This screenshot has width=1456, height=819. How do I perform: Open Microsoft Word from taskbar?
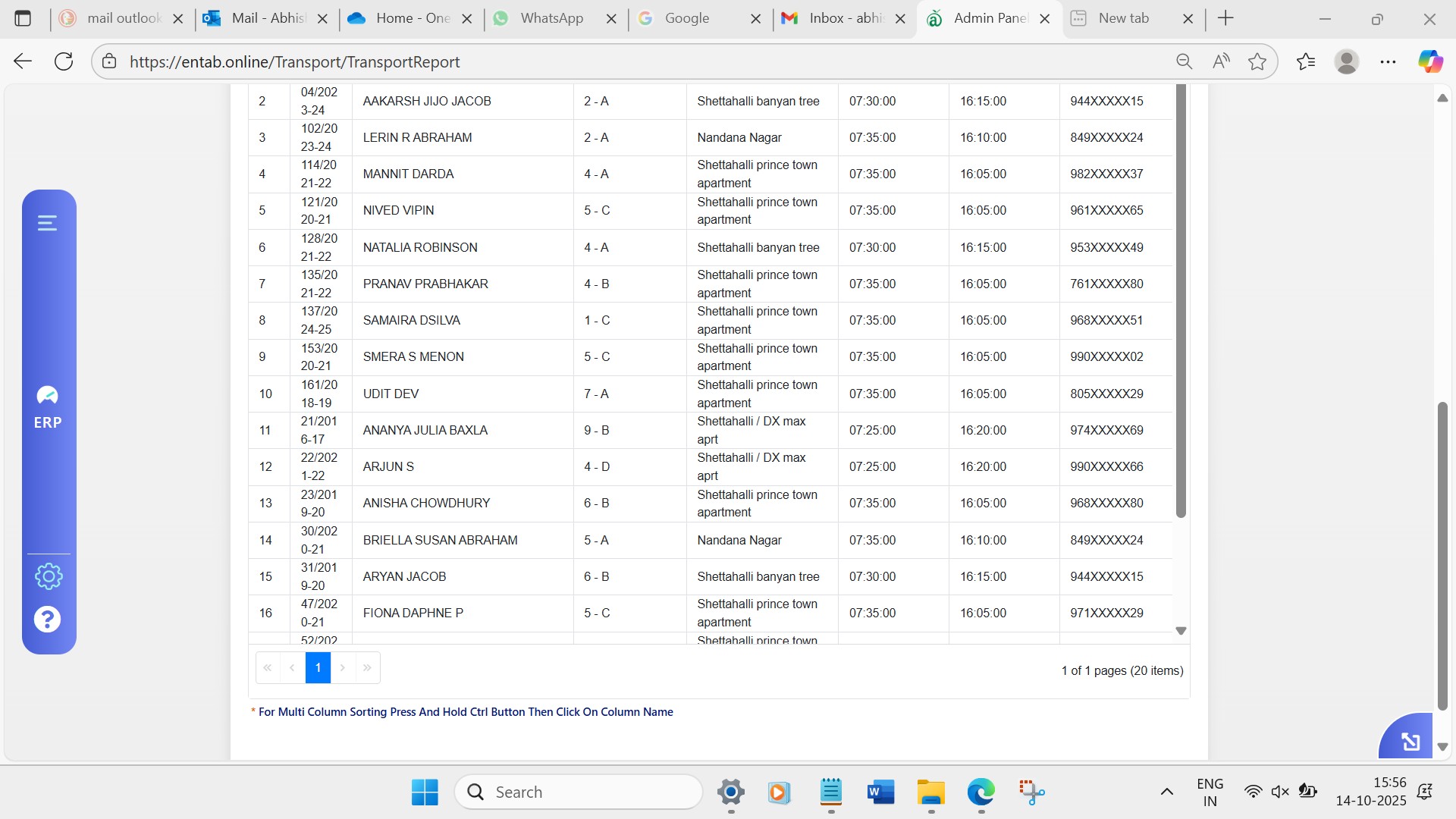pyautogui.click(x=880, y=792)
